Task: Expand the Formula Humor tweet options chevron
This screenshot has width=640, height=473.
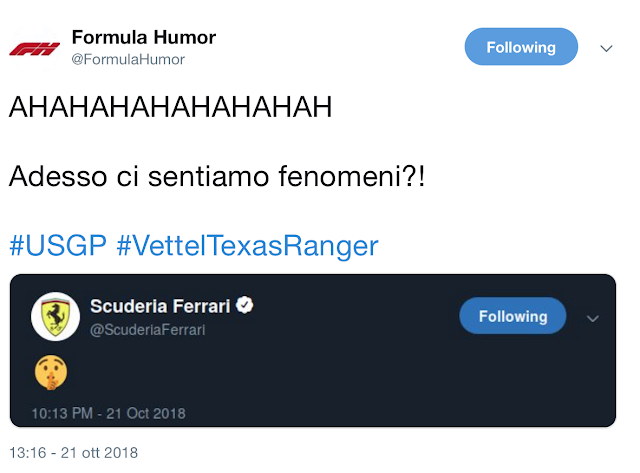Action: pyautogui.click(x=606, y=48)
